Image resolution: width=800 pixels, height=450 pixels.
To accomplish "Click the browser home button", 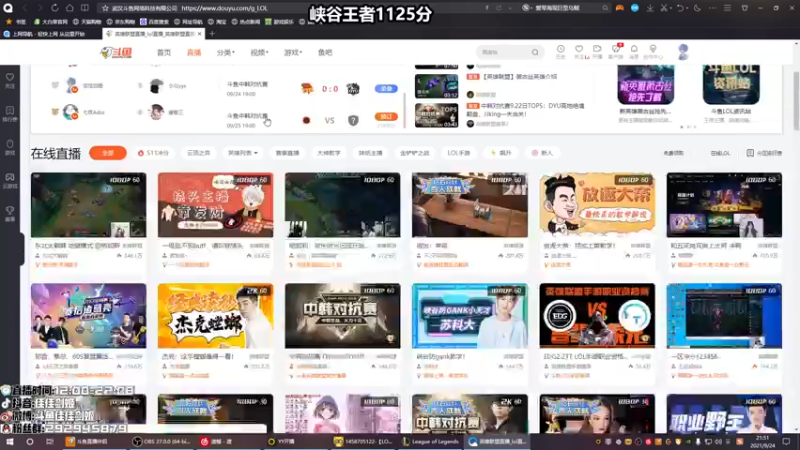I will pos(70,8).
